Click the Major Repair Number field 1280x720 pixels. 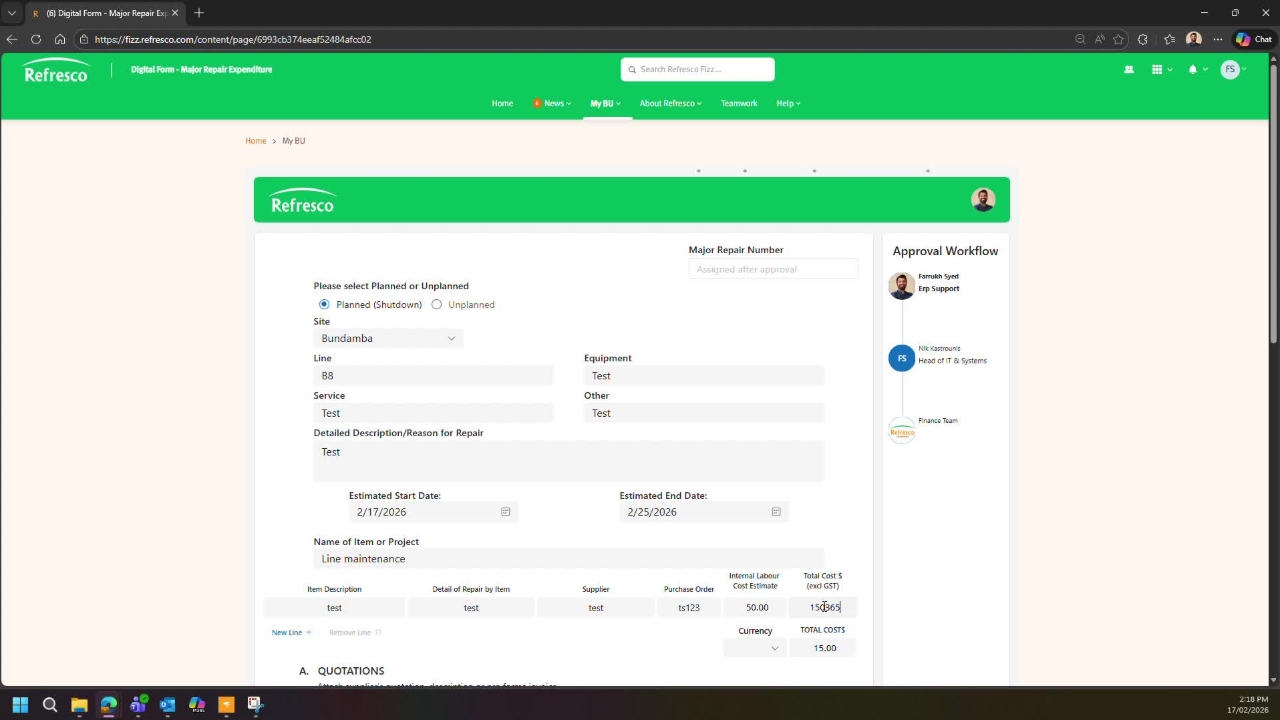pyautogui.click(x=773, y=269)
